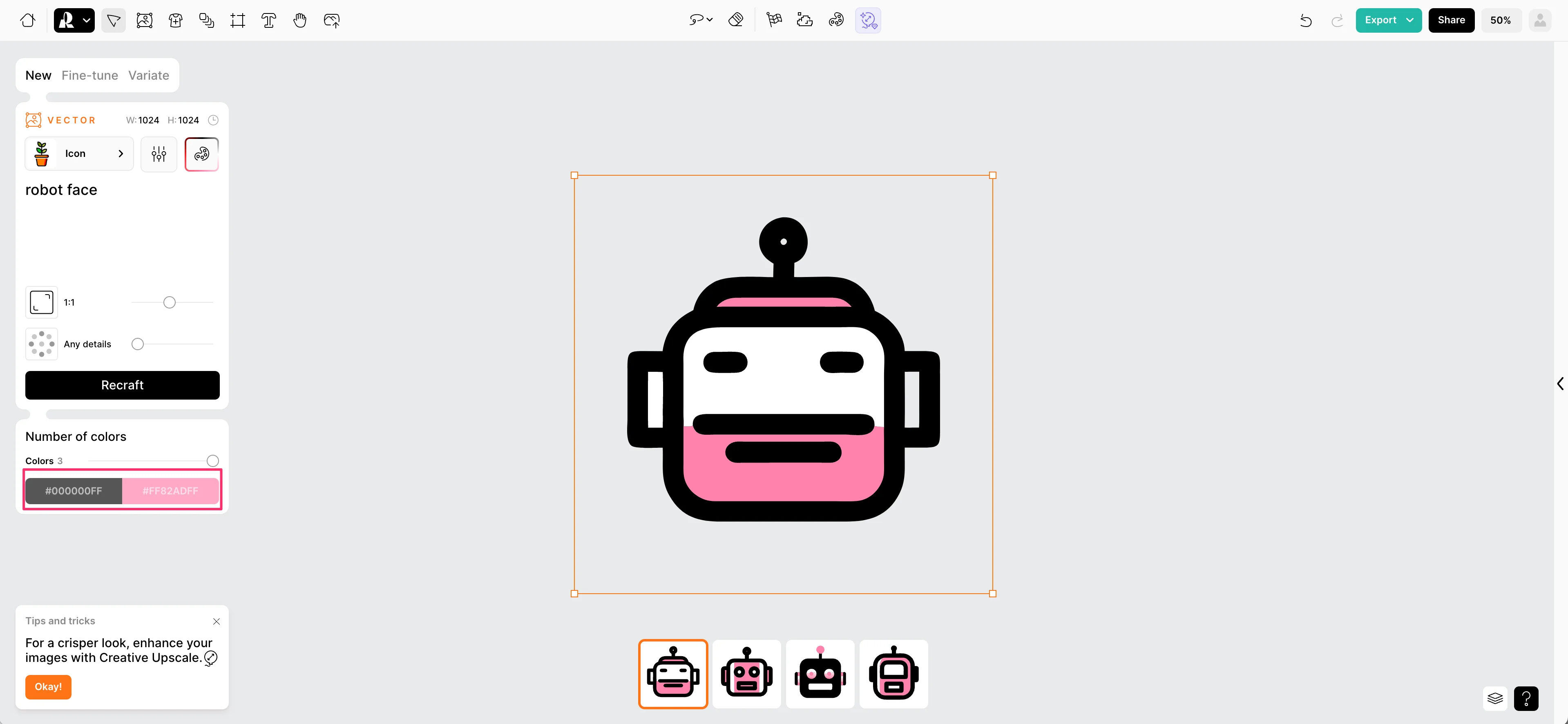The image size is (1568, 724).
Task: Toggle the sliders settings button
Action: [x=159, y=154]
